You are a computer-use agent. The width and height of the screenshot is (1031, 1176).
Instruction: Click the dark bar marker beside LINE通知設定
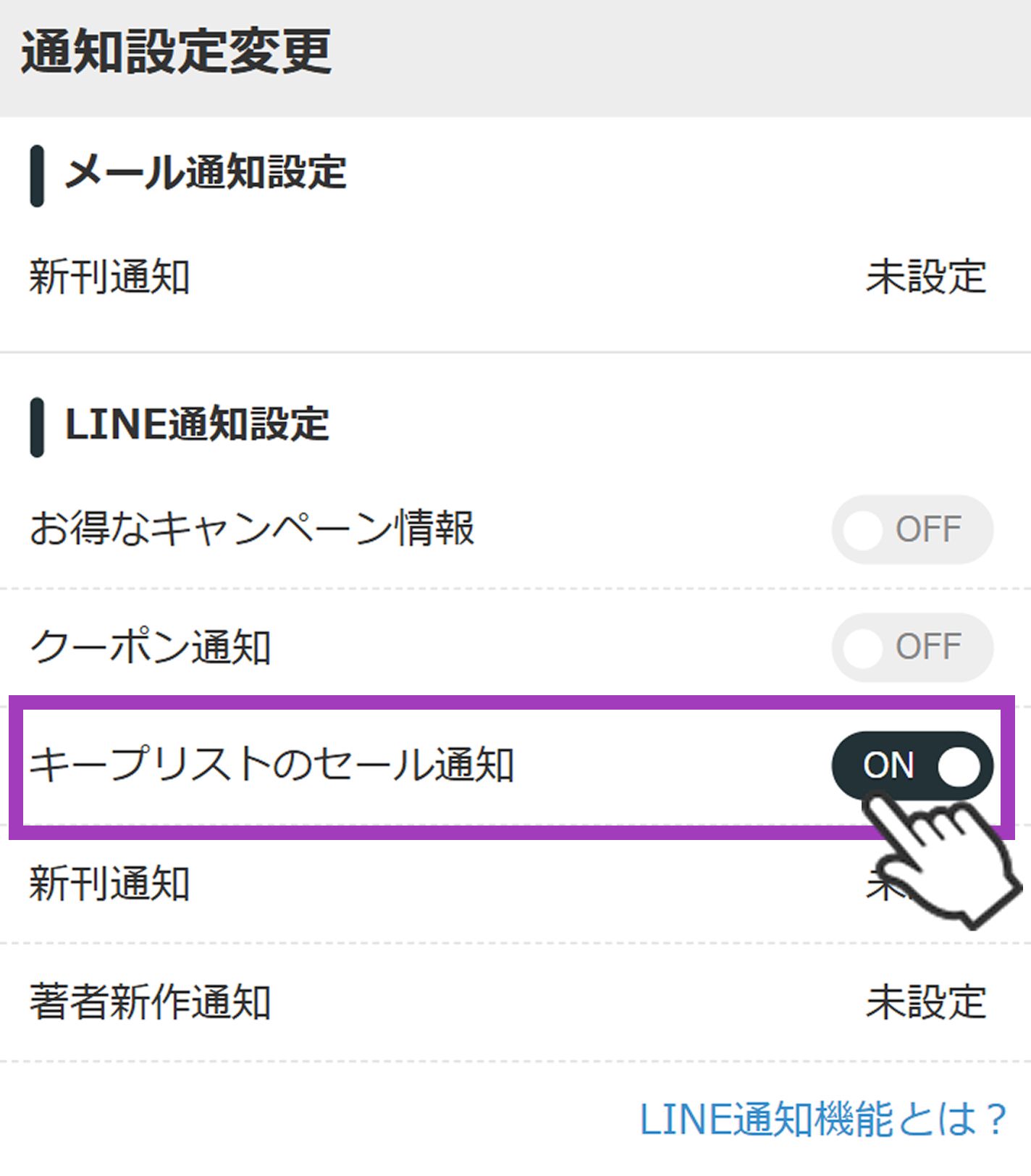pyautogui.click(x=37, y=427)
